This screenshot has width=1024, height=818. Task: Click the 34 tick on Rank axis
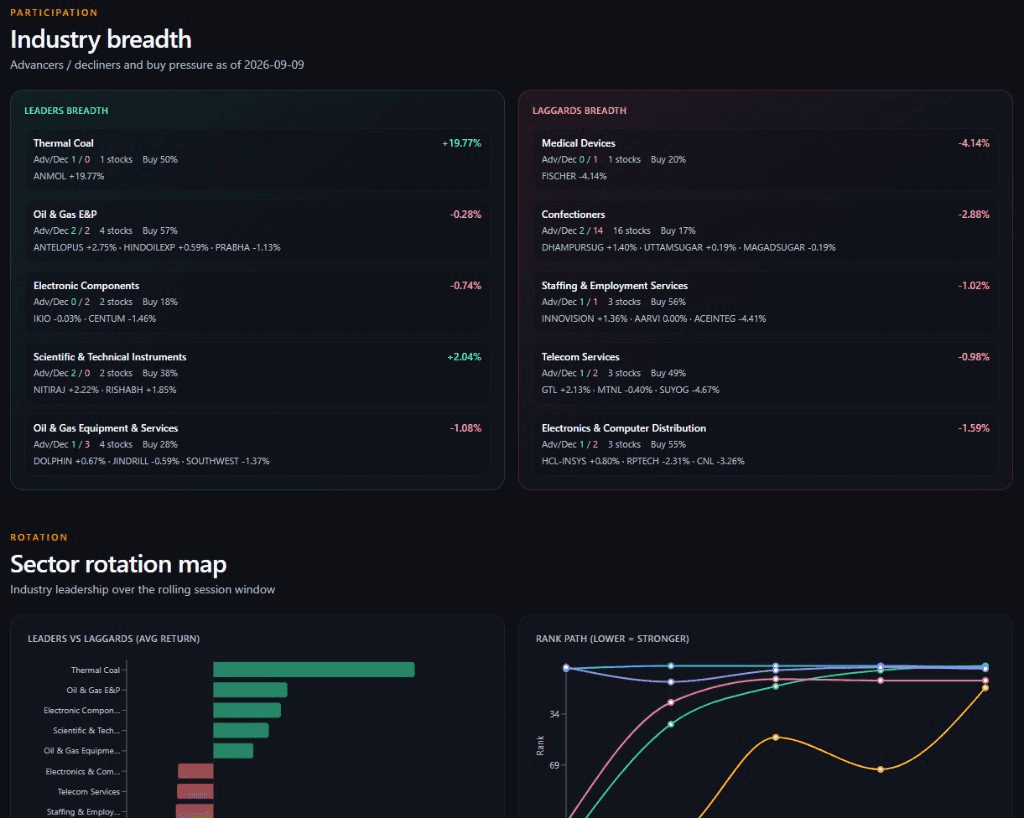click(x=554, y=714)
